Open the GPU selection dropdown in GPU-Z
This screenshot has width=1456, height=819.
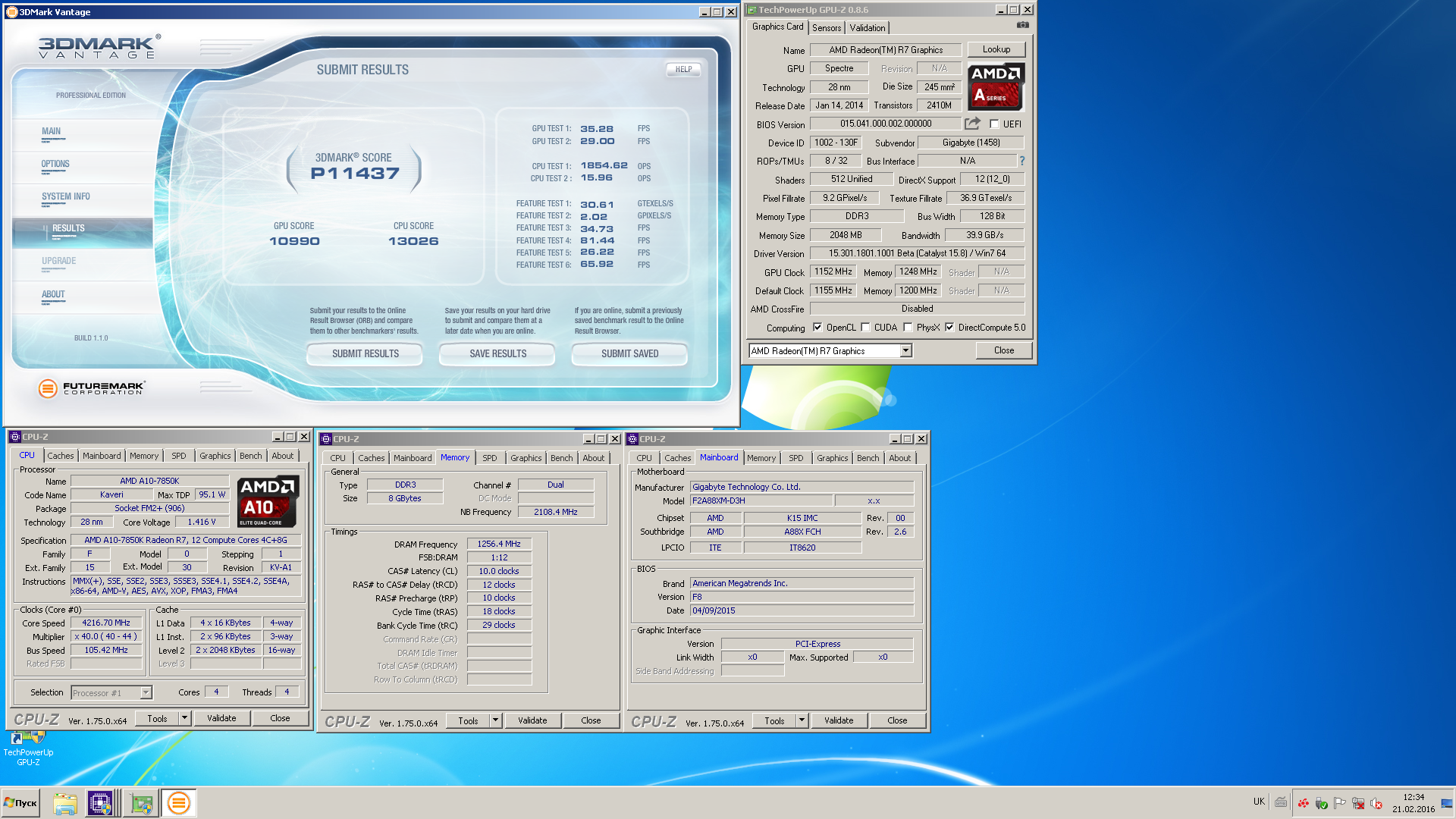pyautogui.click(x=905, y=351)
